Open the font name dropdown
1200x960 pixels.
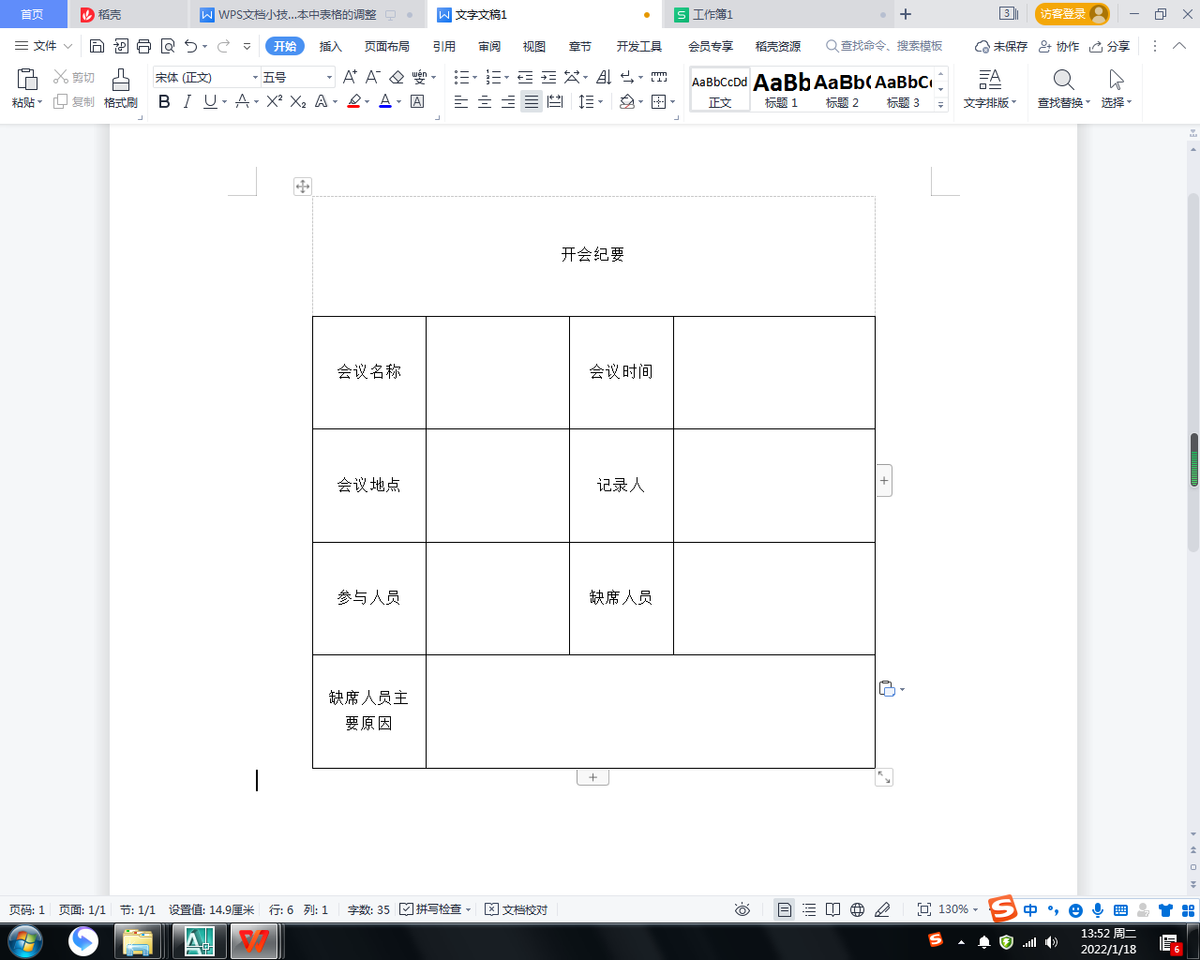[255, 77]
